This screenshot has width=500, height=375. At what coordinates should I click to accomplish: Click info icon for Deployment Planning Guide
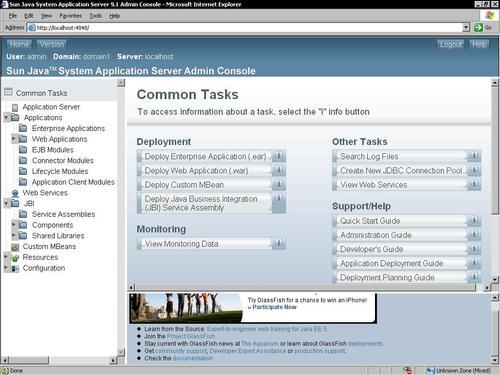474,277
